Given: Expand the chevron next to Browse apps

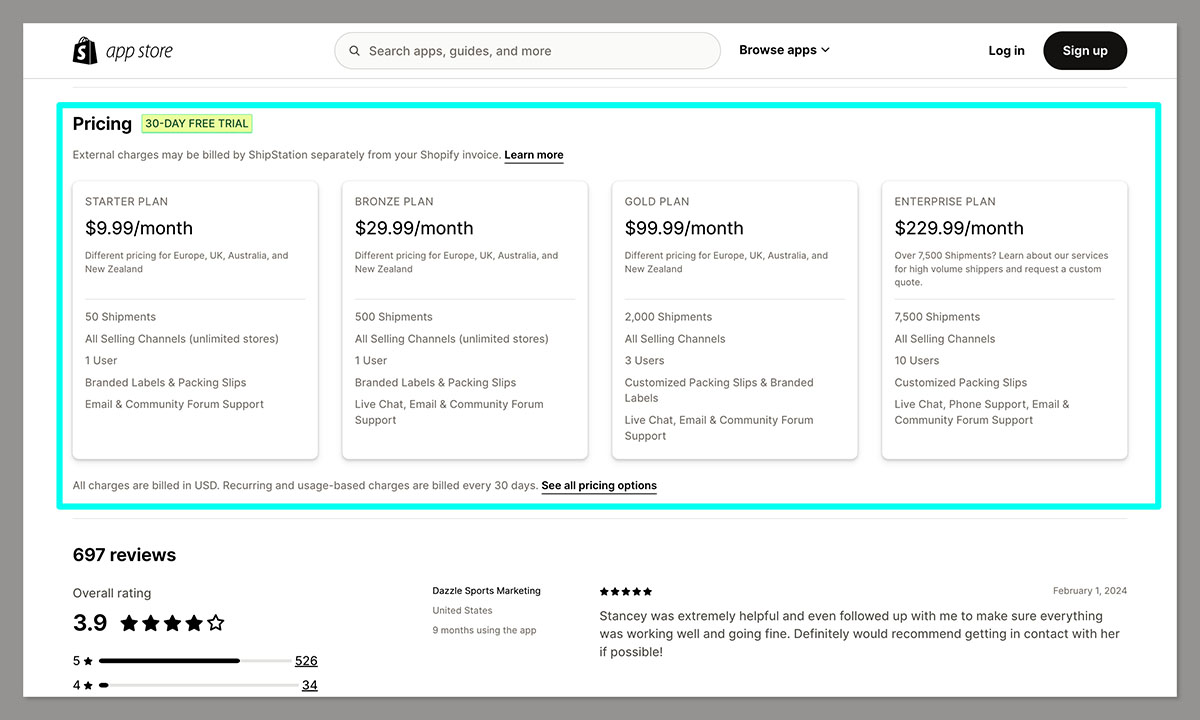Looking at the screenshot, I should pyautogui.click(x=825, y=49).
